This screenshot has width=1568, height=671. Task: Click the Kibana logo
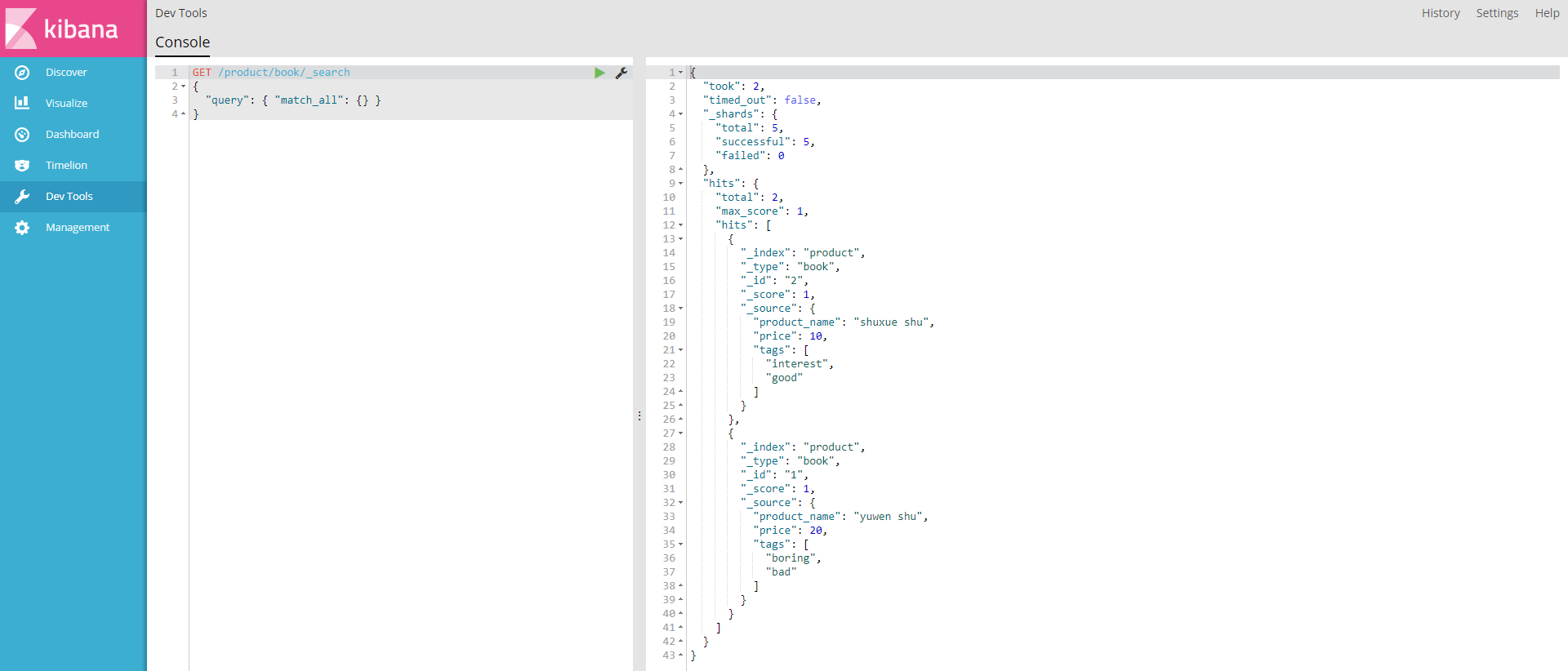[x=62, y=29]
